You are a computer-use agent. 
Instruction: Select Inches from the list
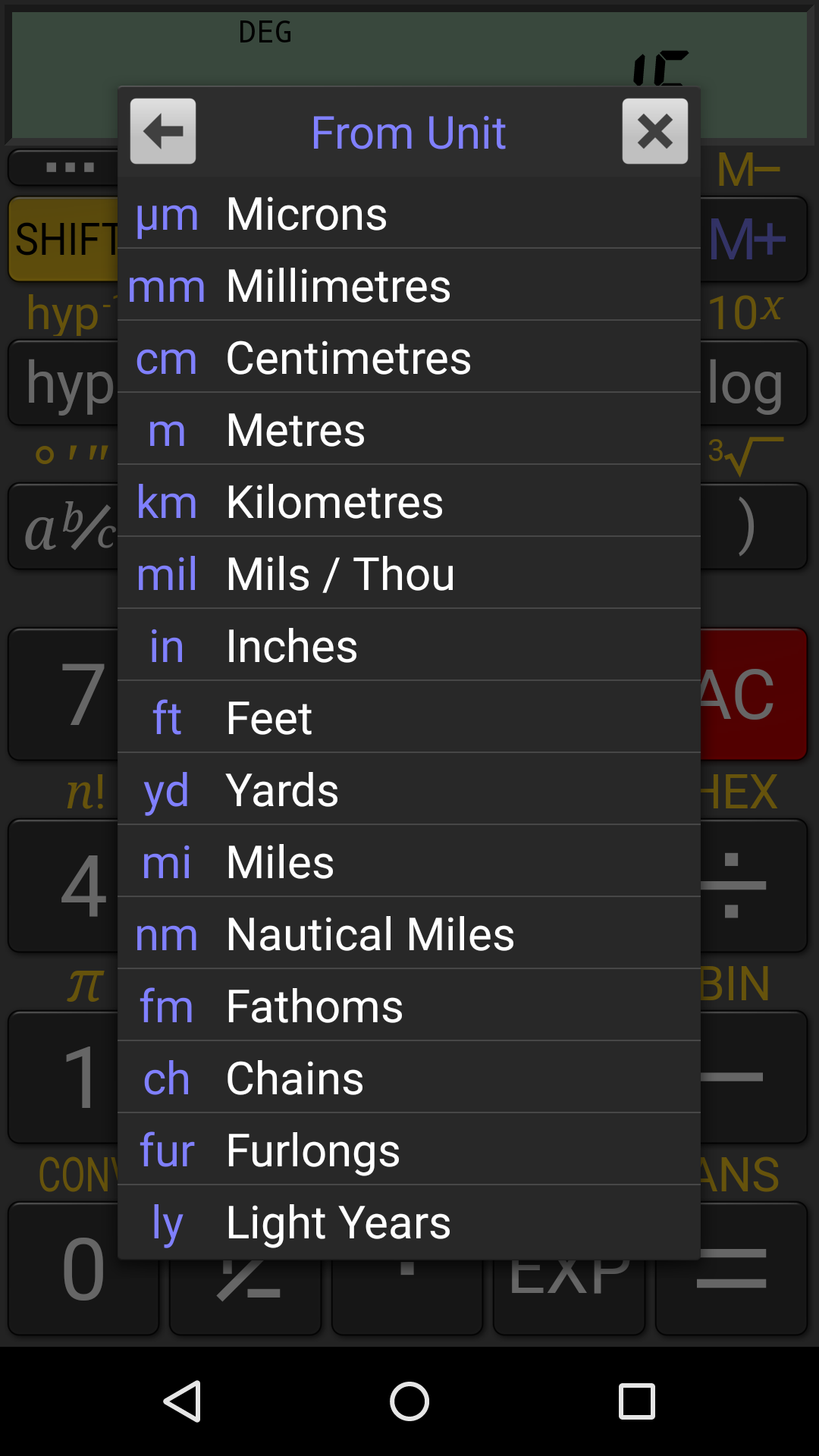tap(409, 646)
